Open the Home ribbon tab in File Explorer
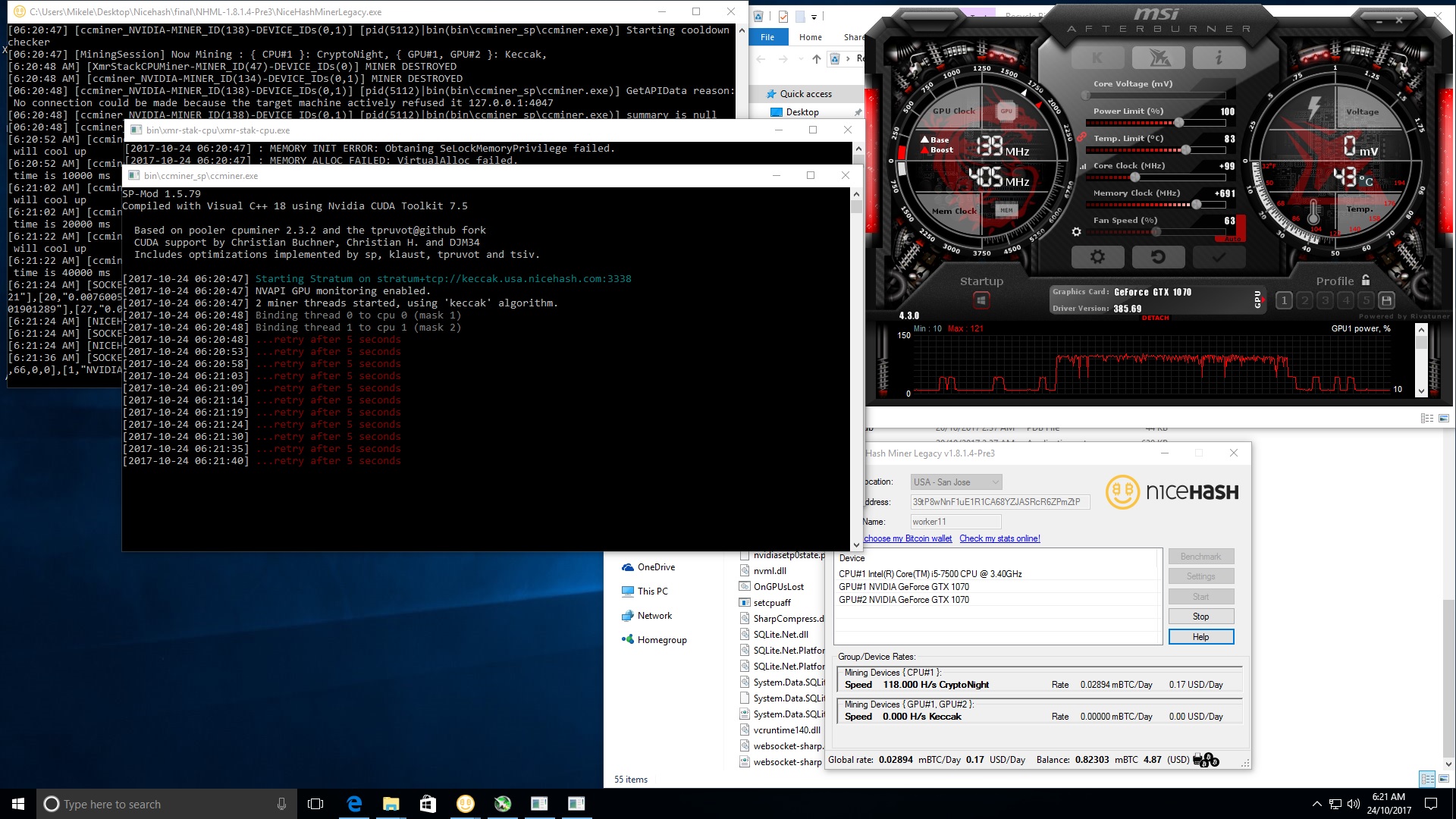The image size is (1456, 819). [810, 37]
